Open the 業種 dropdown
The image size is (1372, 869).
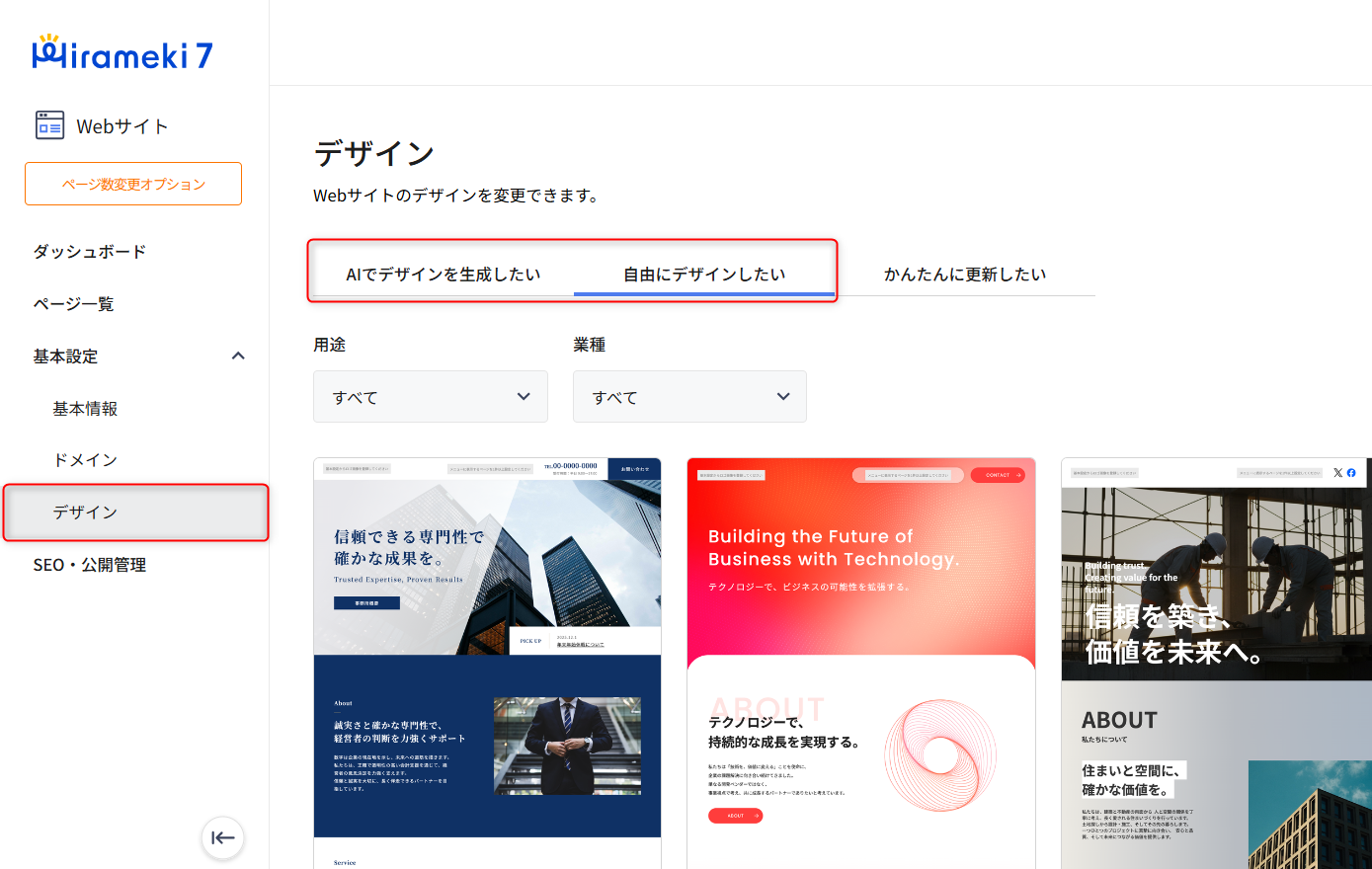tap(689, 397)
